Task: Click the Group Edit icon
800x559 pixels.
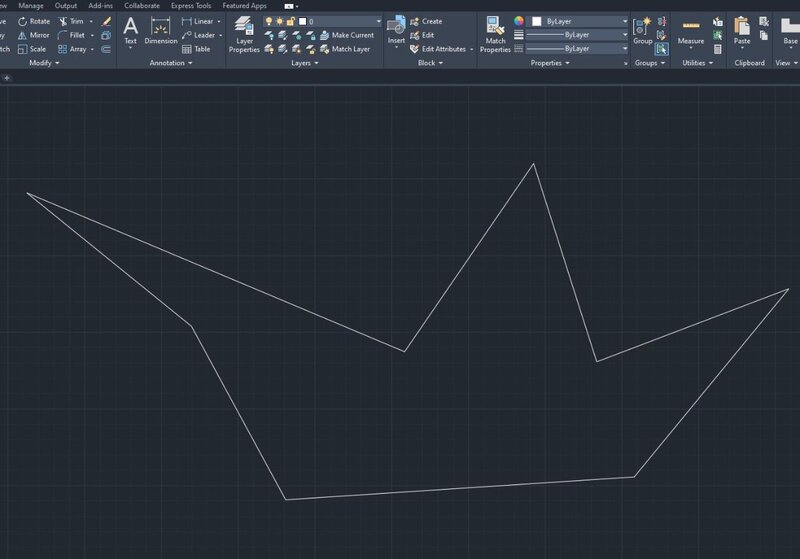Action: click(x=662, y=35)
